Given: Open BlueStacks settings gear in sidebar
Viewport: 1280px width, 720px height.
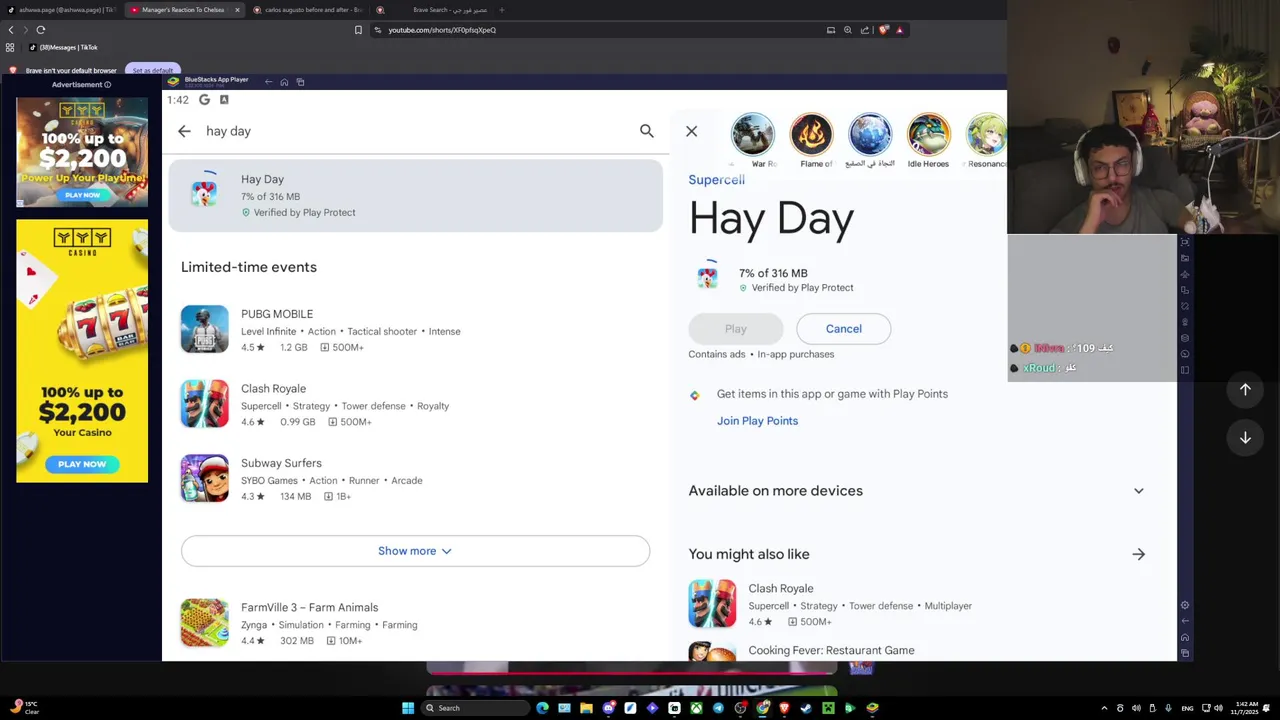Looking at the screenshot, I should (x=1185, y=605).
